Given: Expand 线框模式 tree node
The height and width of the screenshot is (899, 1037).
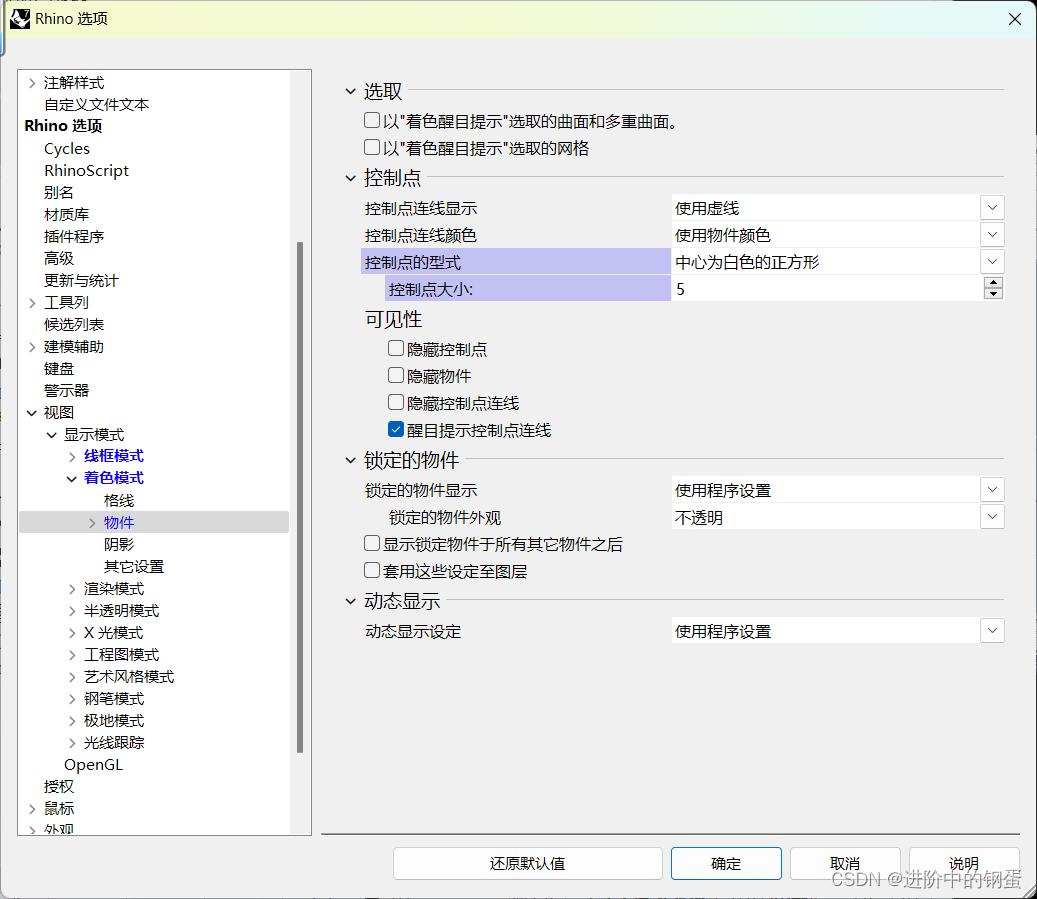Looking at the screenshot, I should pos(72,456).
